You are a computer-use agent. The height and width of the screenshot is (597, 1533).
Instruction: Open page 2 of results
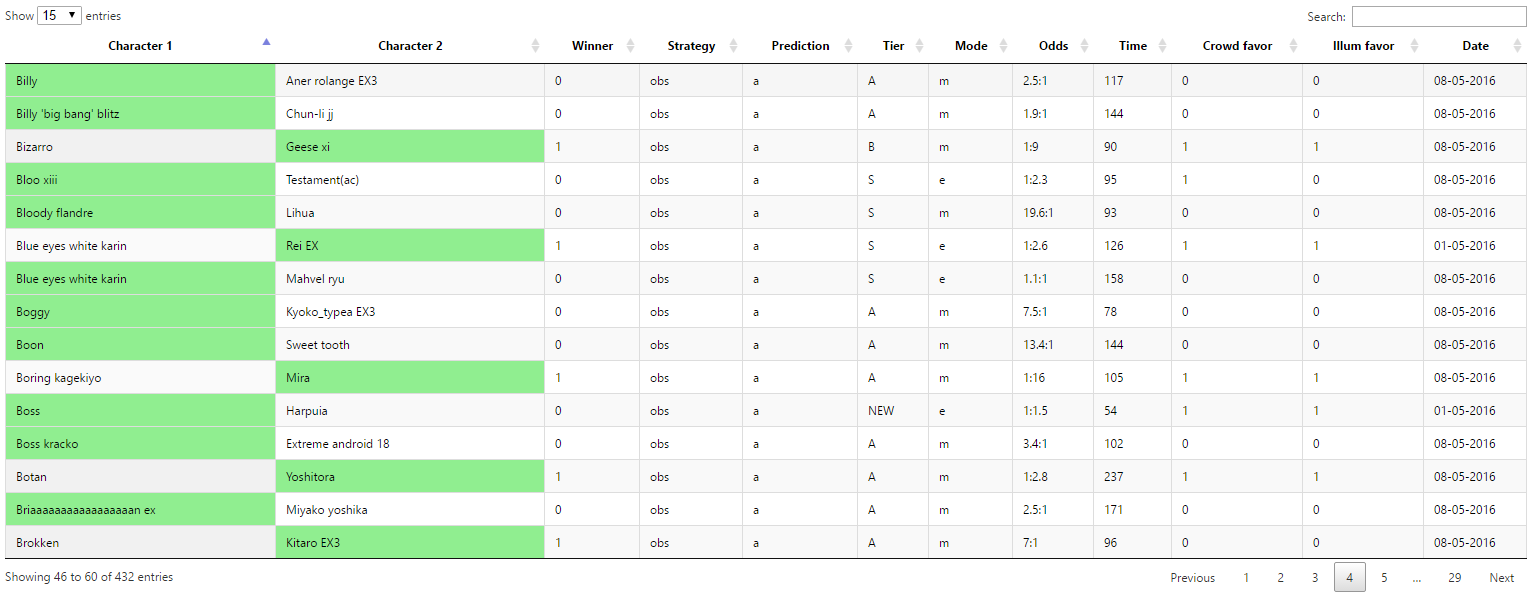(1280, 578)
